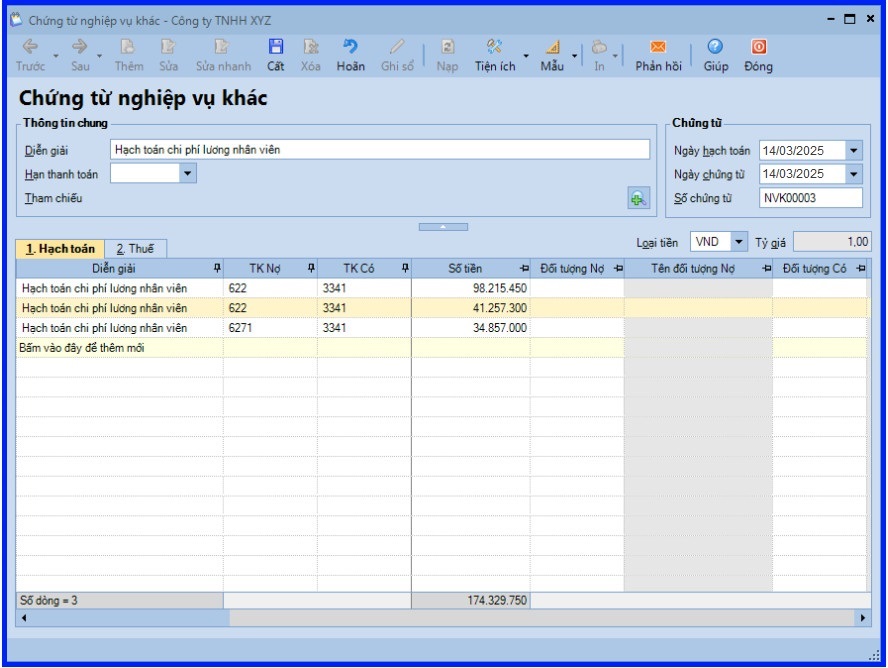The image size is (888, 668).
Task: Open the Hạn thanh toán date dropdown
Action: point(187,173)
